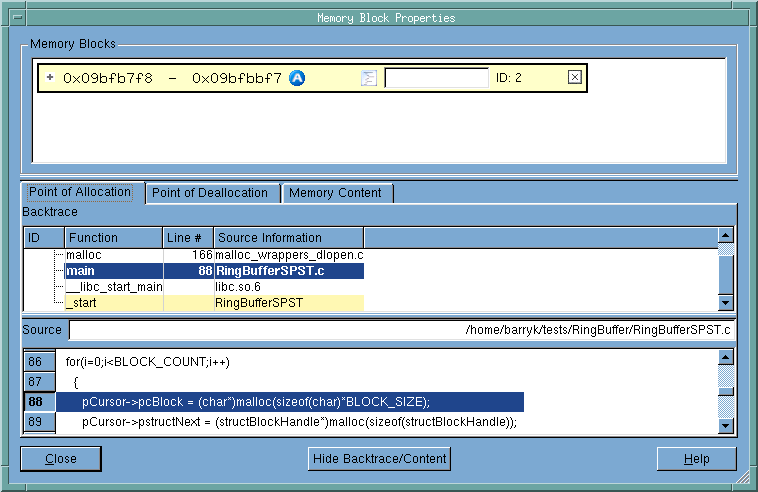
Task: Click the Source Information column header
Action: tap(289, 238)
